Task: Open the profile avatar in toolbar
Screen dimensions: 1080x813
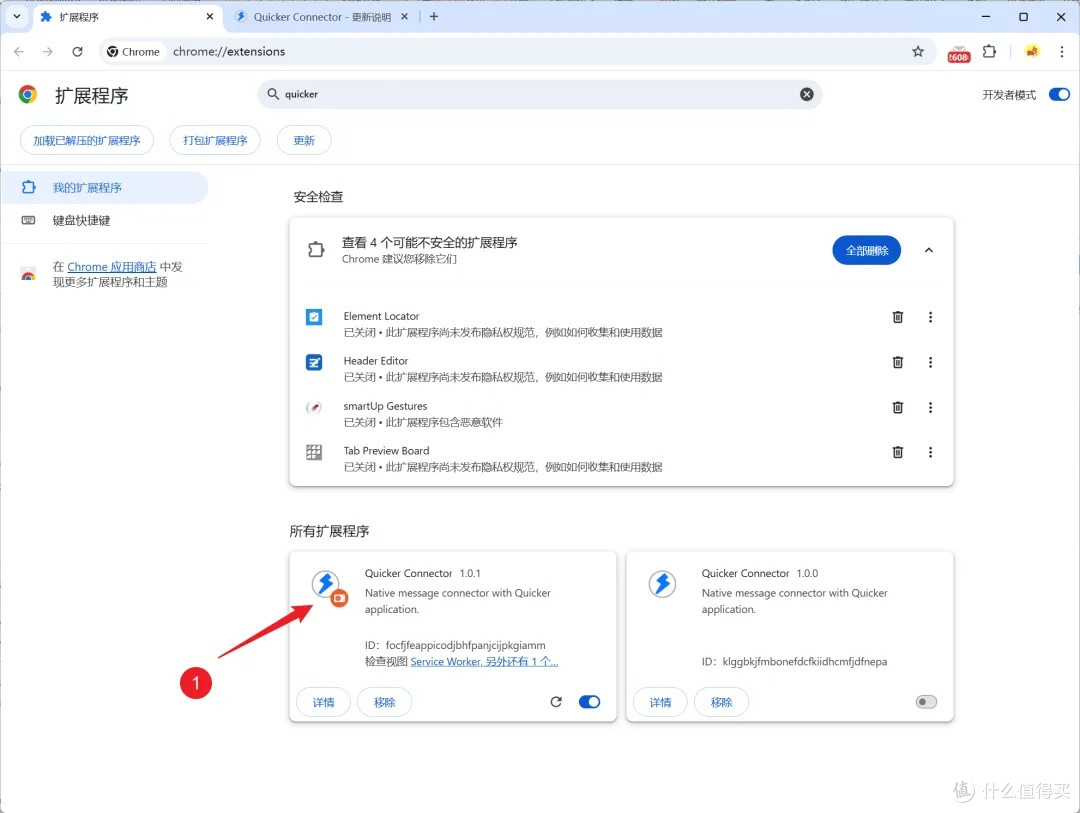Action: (x=1032, y=51)
